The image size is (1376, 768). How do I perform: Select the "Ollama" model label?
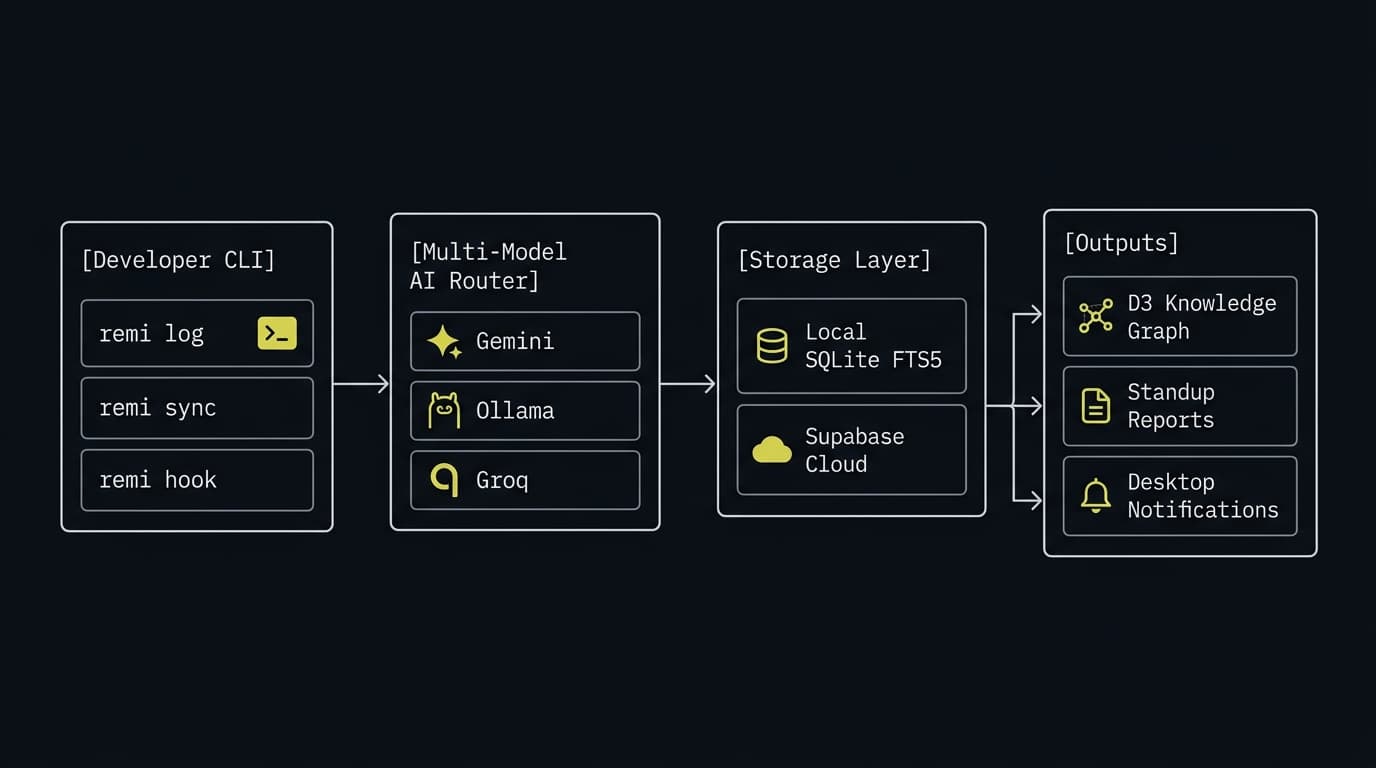[x=515, y=410]
